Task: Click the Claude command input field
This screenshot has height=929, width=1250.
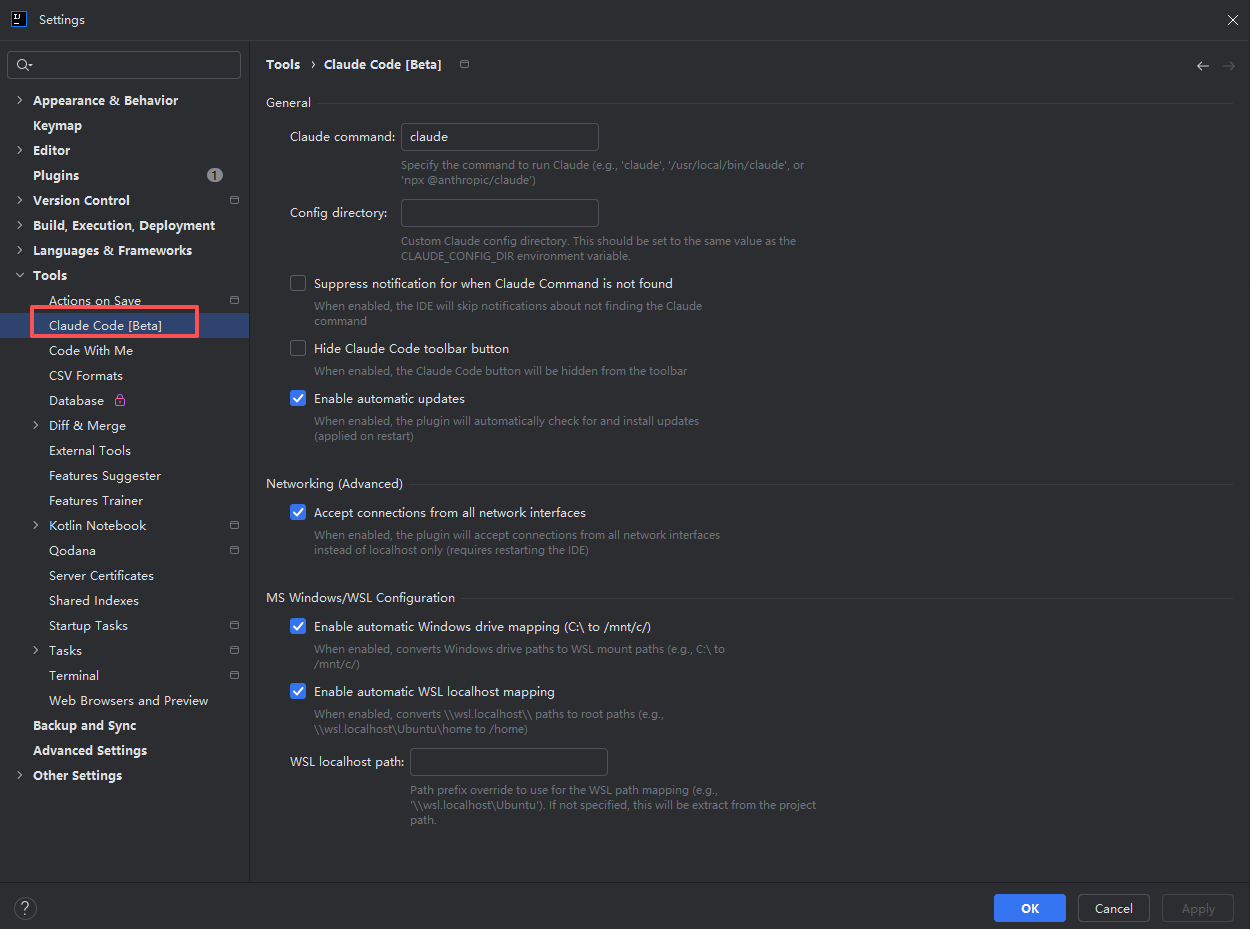Action: click(499, 137)
